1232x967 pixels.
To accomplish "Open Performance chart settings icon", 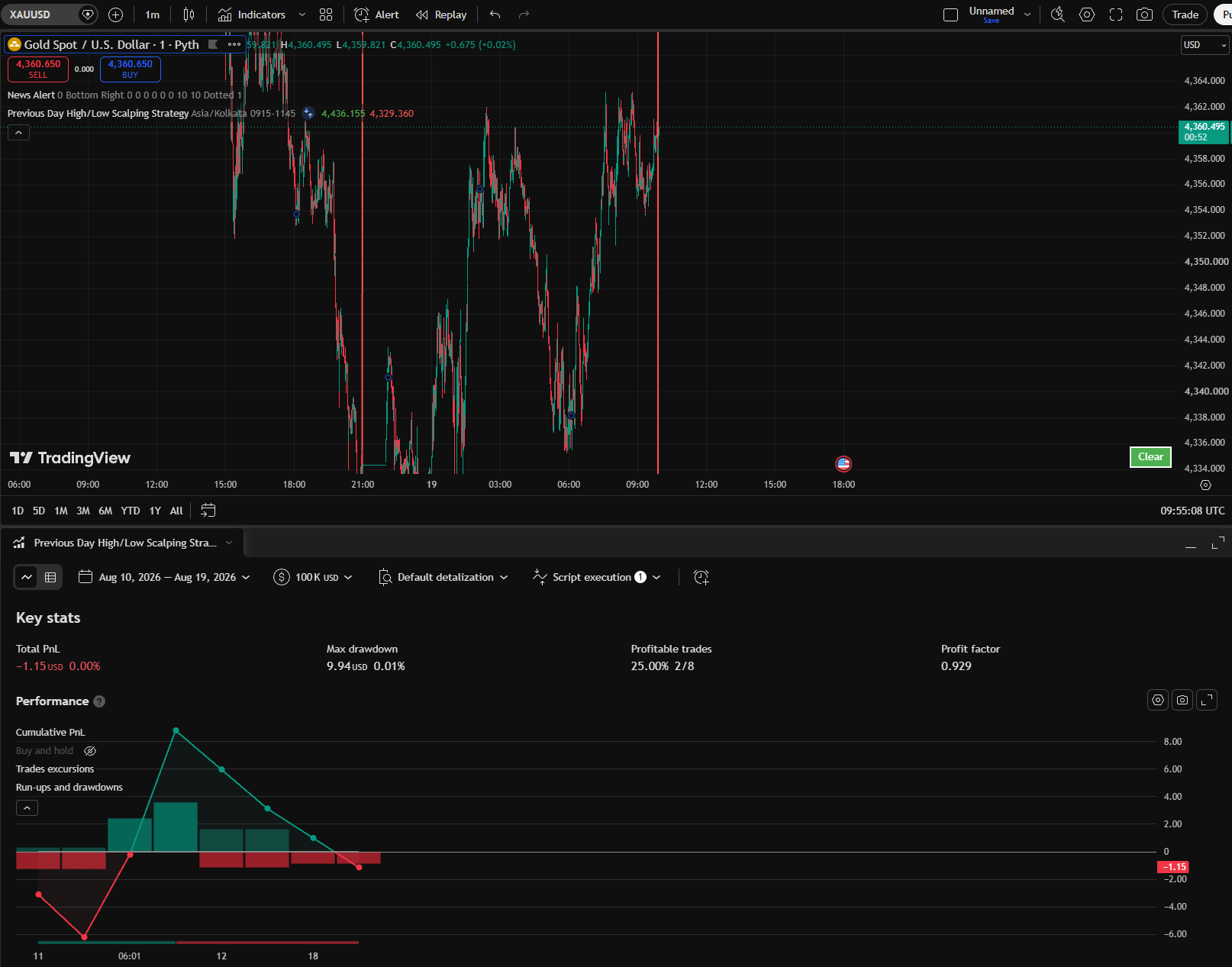I will pyautogui.click(x=1158, y=700).
